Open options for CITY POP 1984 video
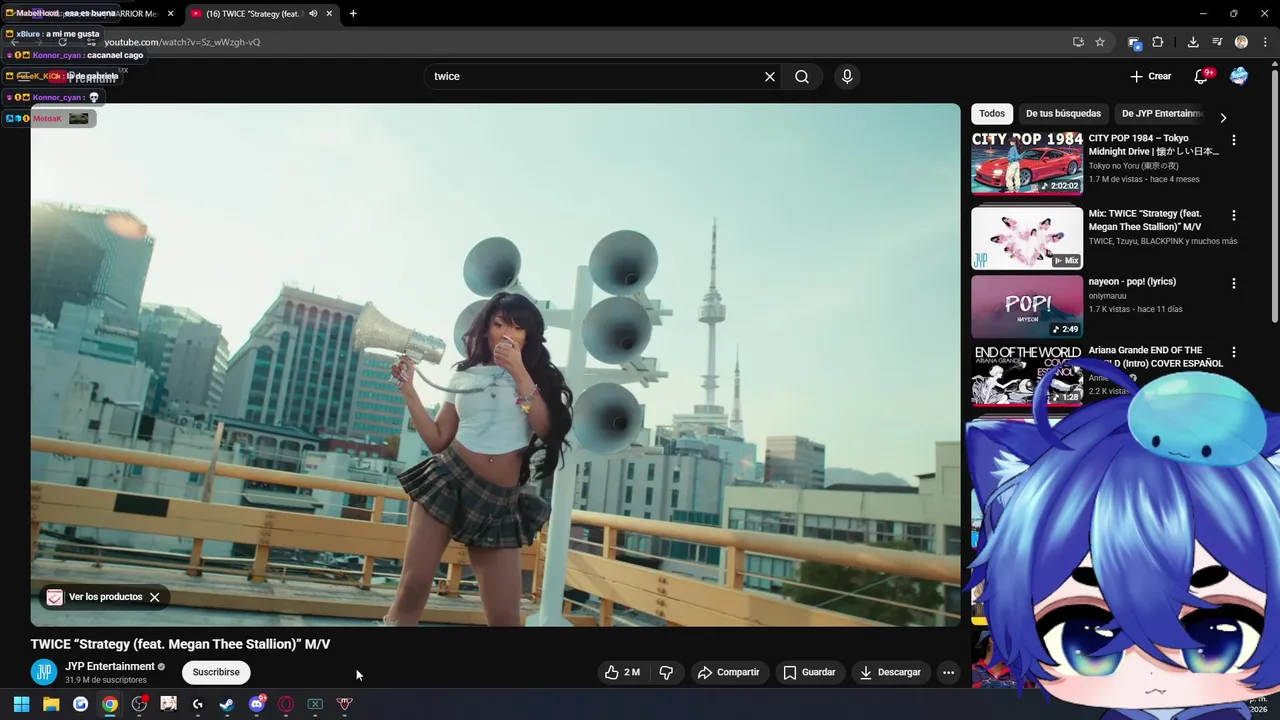Screen dimensions: 1280x720 pyautogui.click(x=1234, y=141)
